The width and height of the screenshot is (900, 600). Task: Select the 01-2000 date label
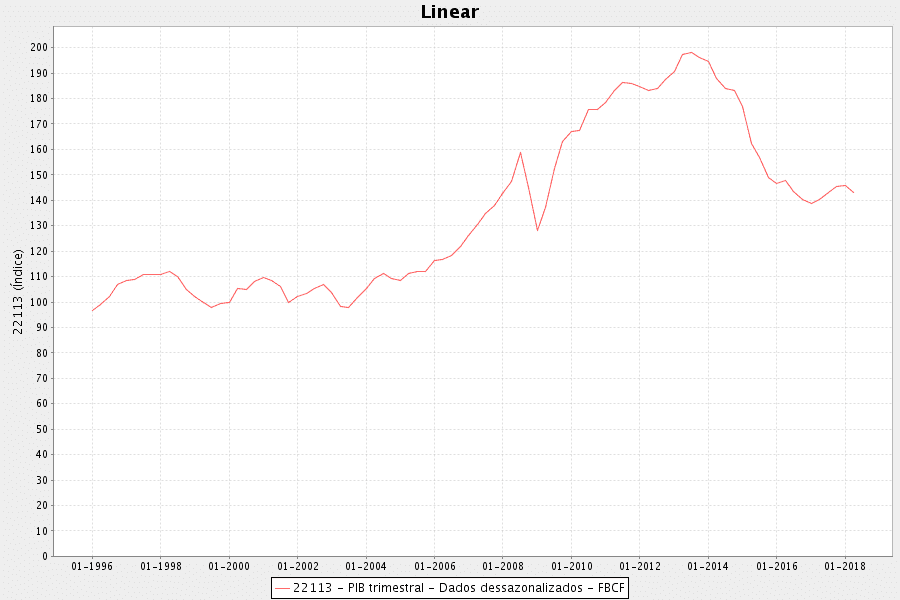click(x=229, y=566)
